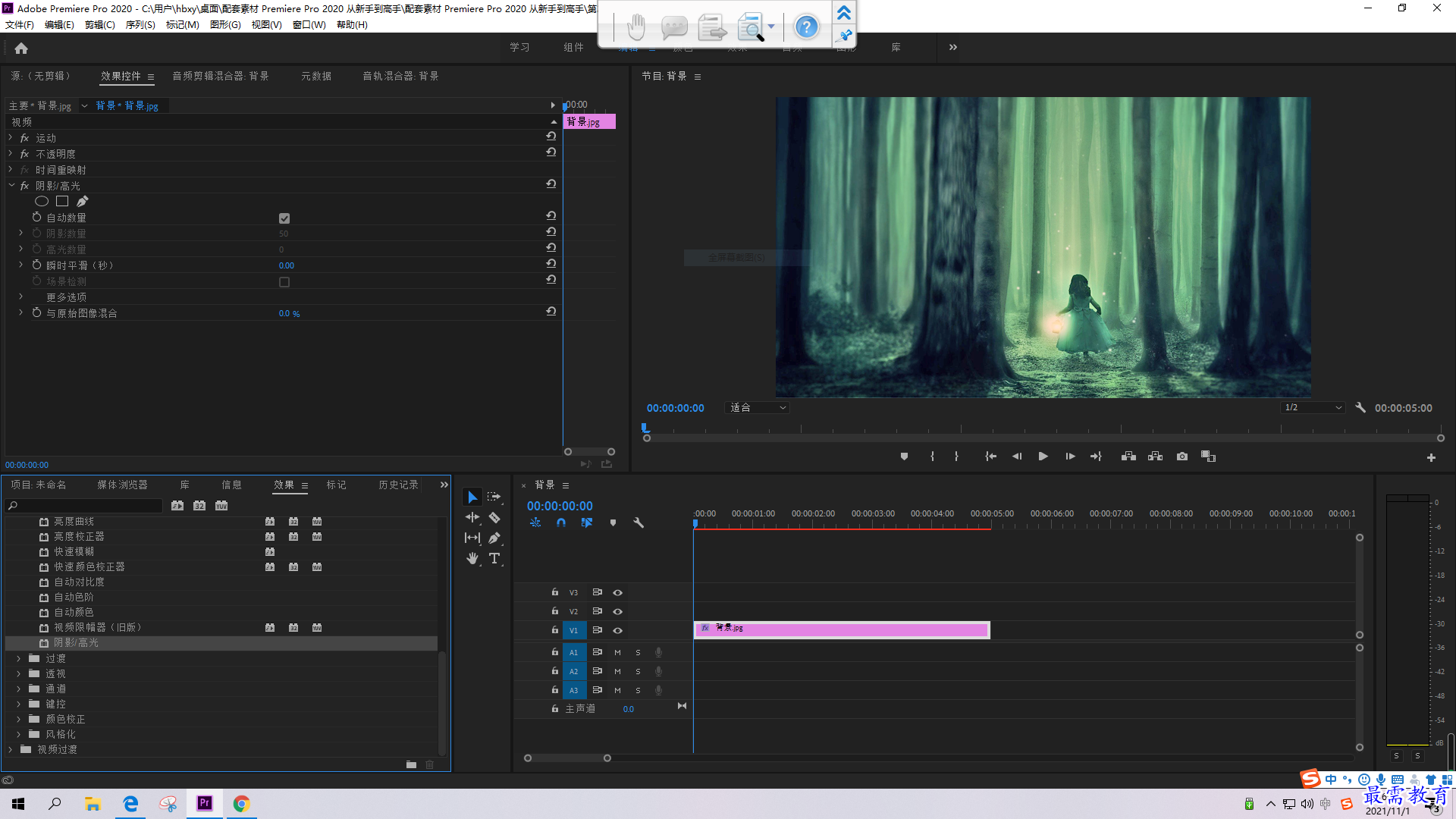Create new custom bin in Effects panel

(411, 764)
